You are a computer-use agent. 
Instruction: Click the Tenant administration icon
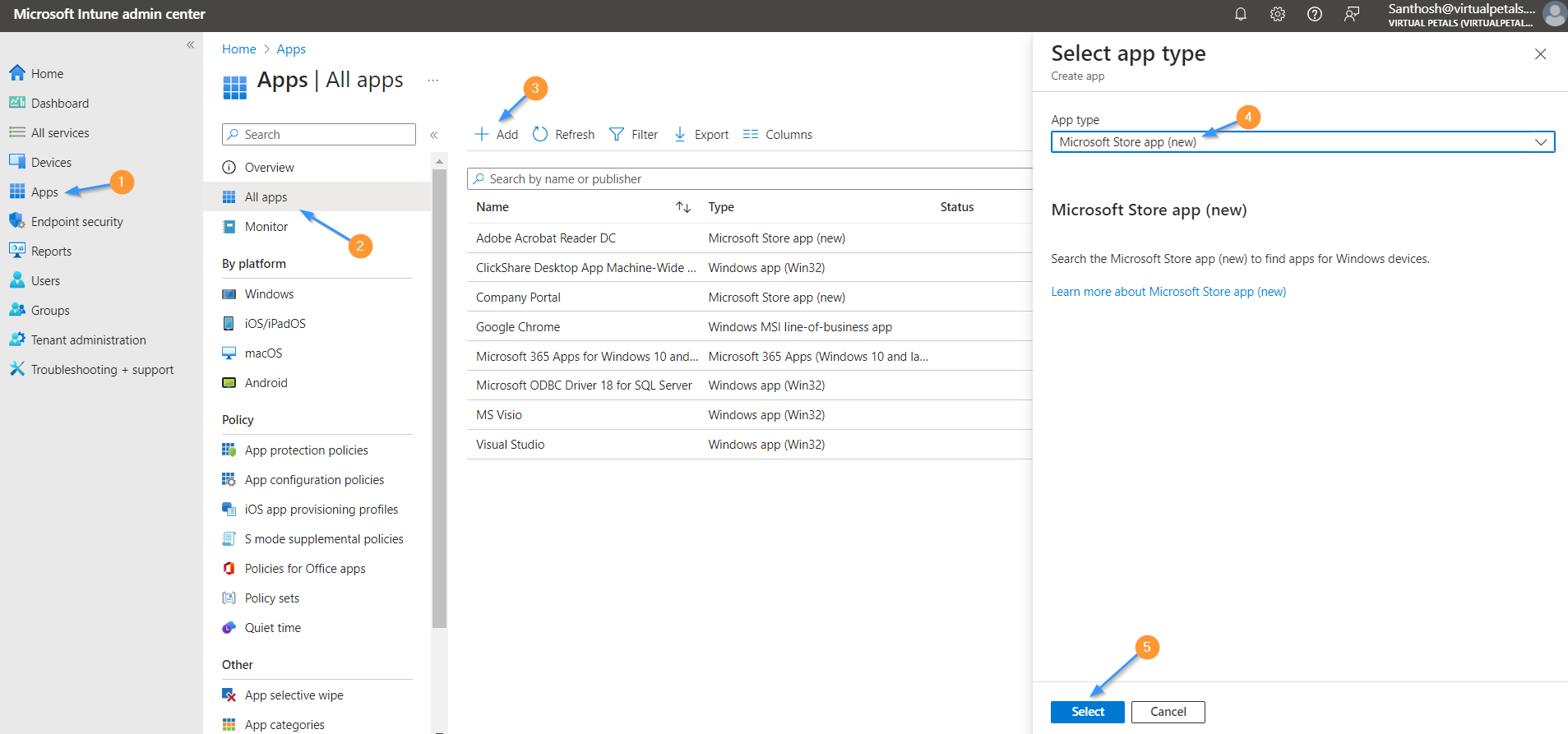click(17, 339)
